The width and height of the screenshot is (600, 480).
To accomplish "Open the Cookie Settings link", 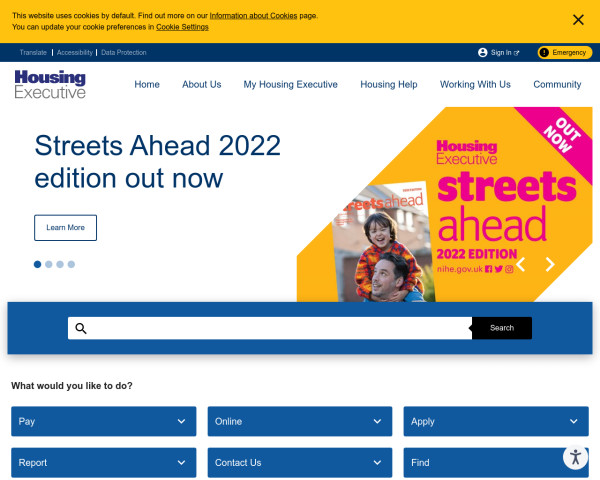I will (182, 27).
